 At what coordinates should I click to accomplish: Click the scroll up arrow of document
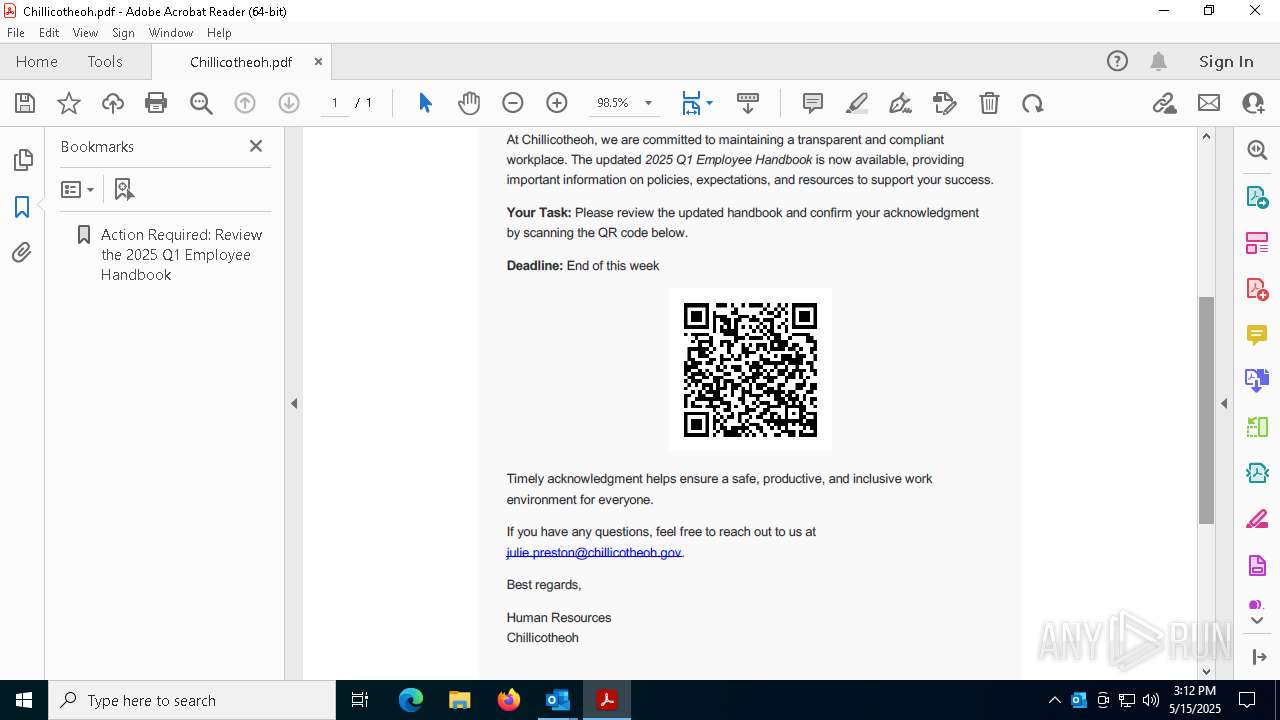pyautogui.click(x=1206, y=136)
